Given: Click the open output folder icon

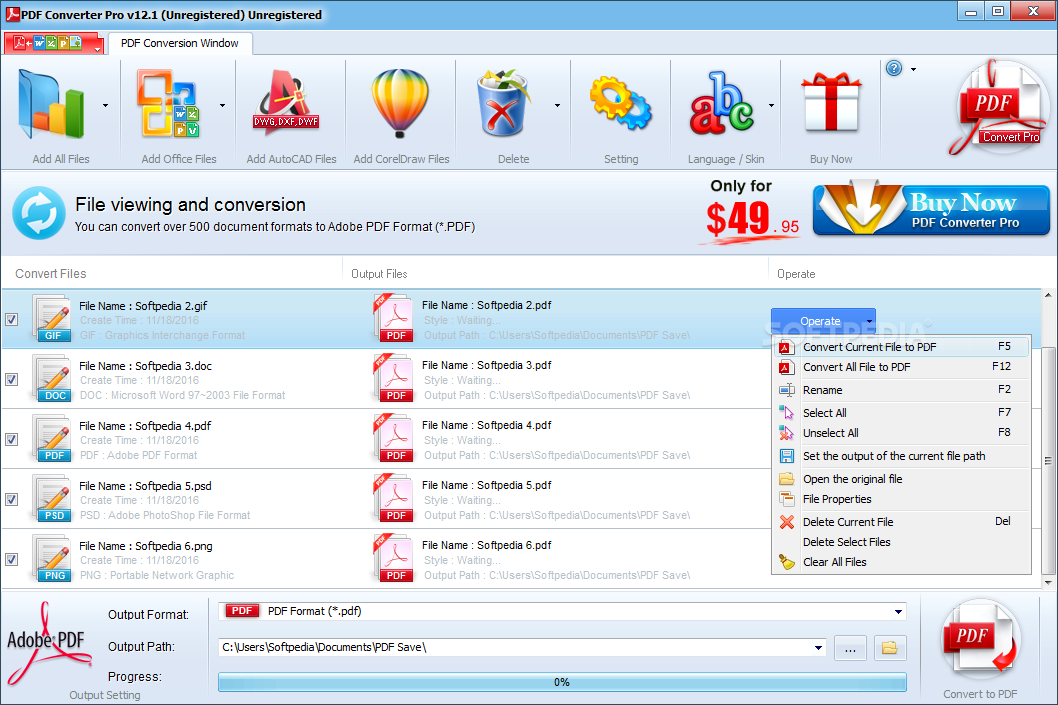Looking at the screenshot, I should (x=890, y=648).
